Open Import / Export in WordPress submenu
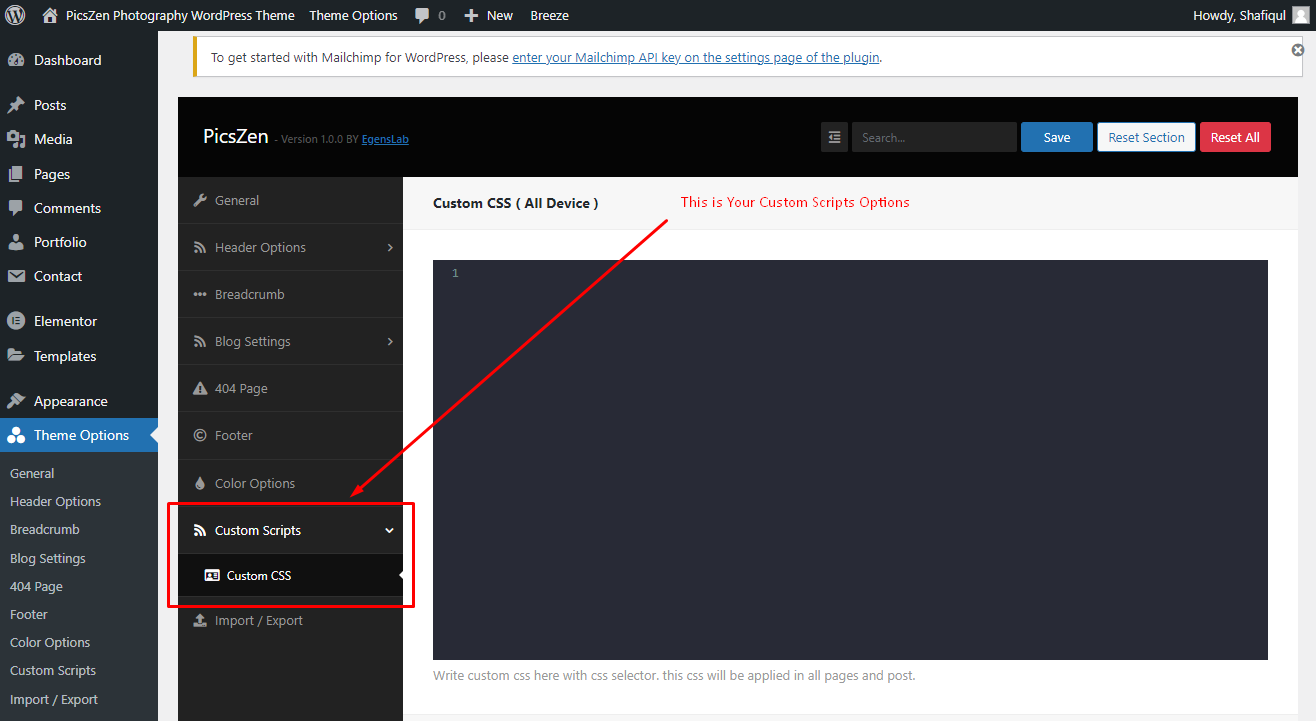The width and height of the screenshot is (1316, 721). [x=54, y=699]
